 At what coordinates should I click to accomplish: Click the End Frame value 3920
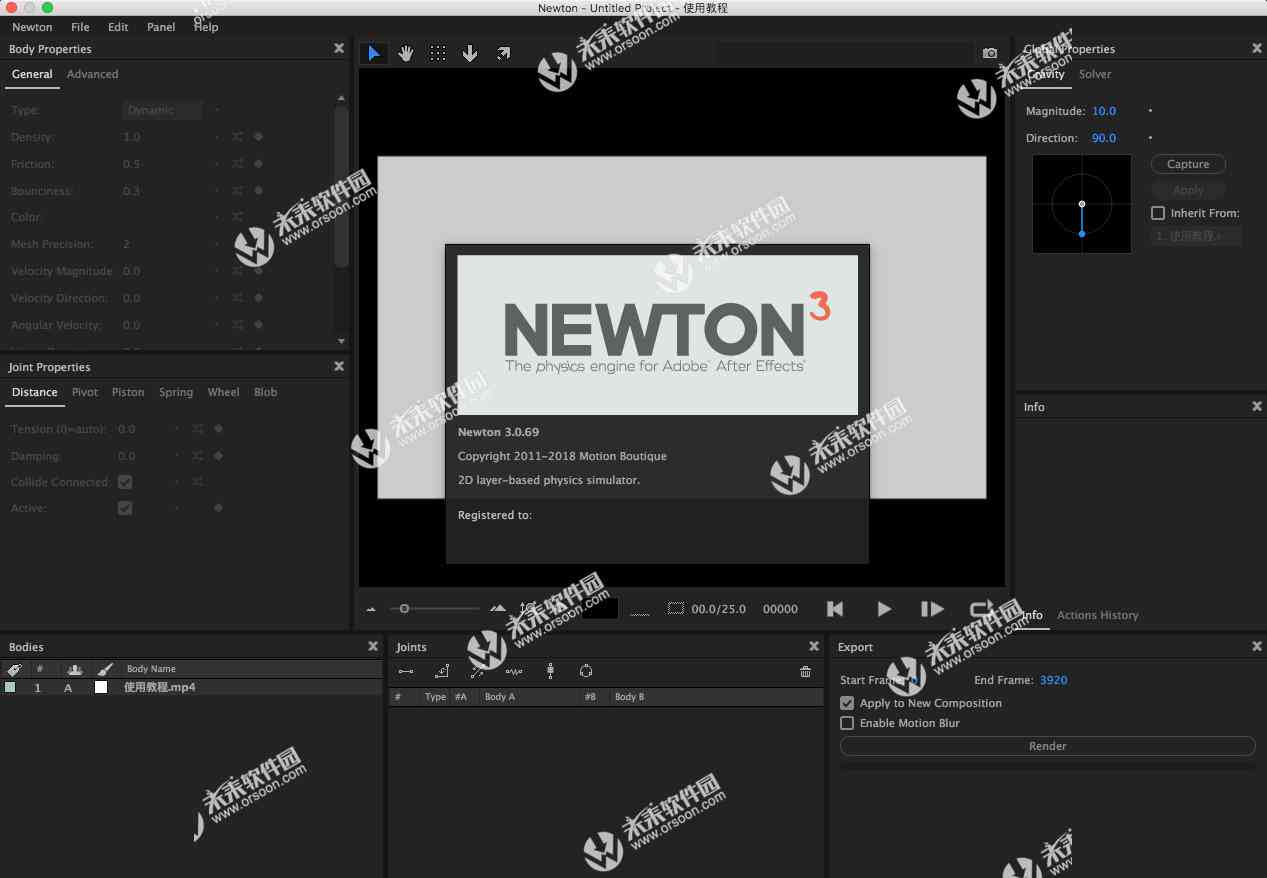pyautogui.click(x=1054, y=680)
